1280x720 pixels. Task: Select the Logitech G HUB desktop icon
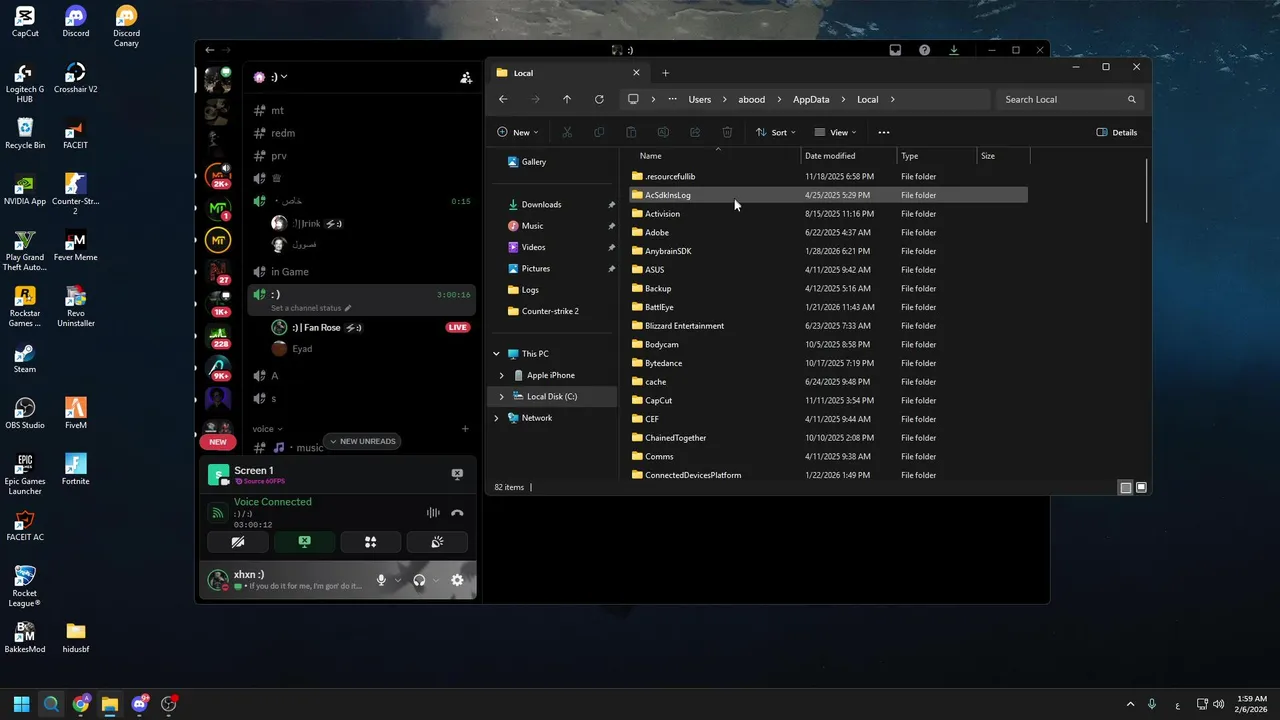pyautogui.click(x=25, y=82)
